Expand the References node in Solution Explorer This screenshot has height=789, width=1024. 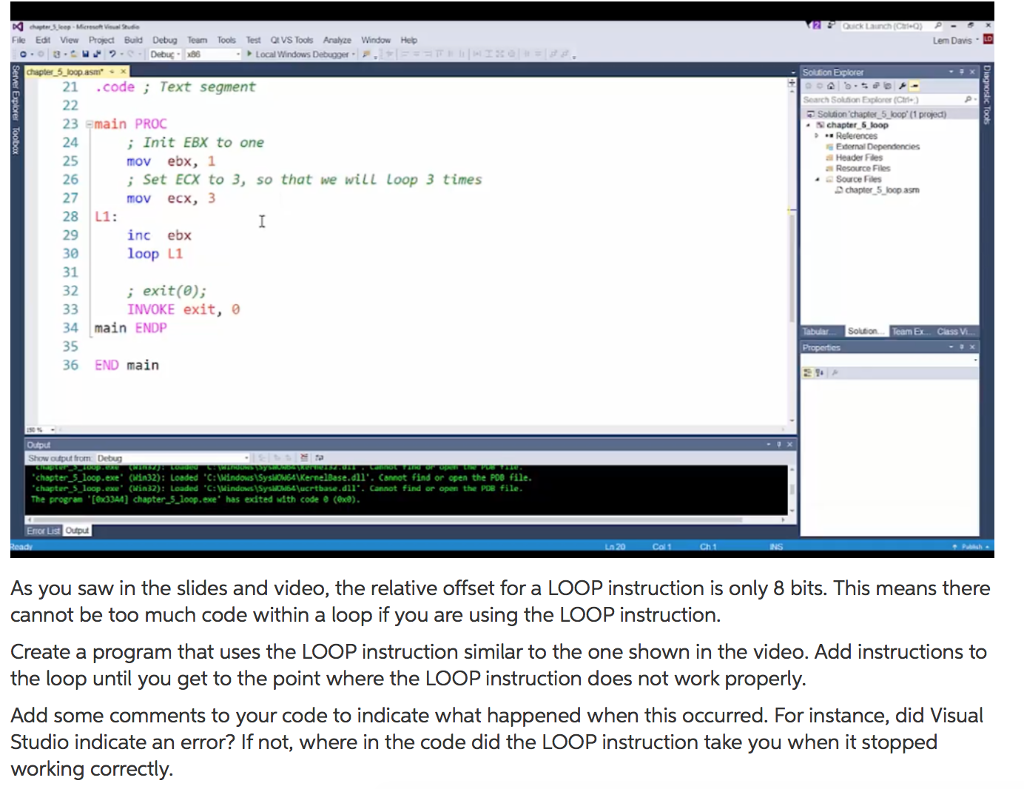816,136
